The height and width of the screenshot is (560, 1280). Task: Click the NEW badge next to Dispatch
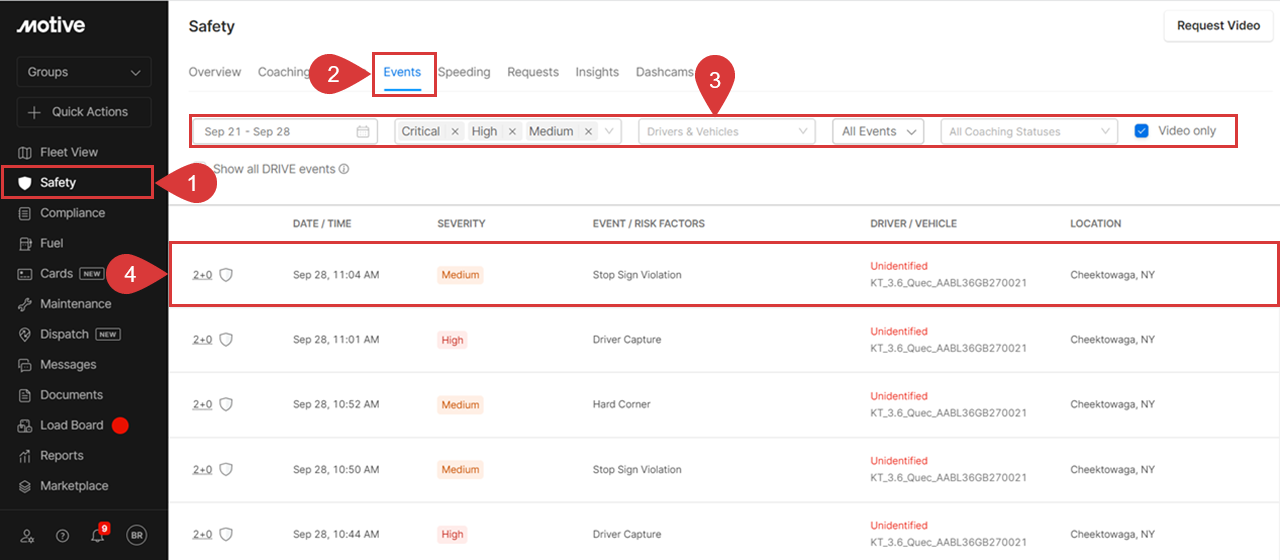pos(108,334)
